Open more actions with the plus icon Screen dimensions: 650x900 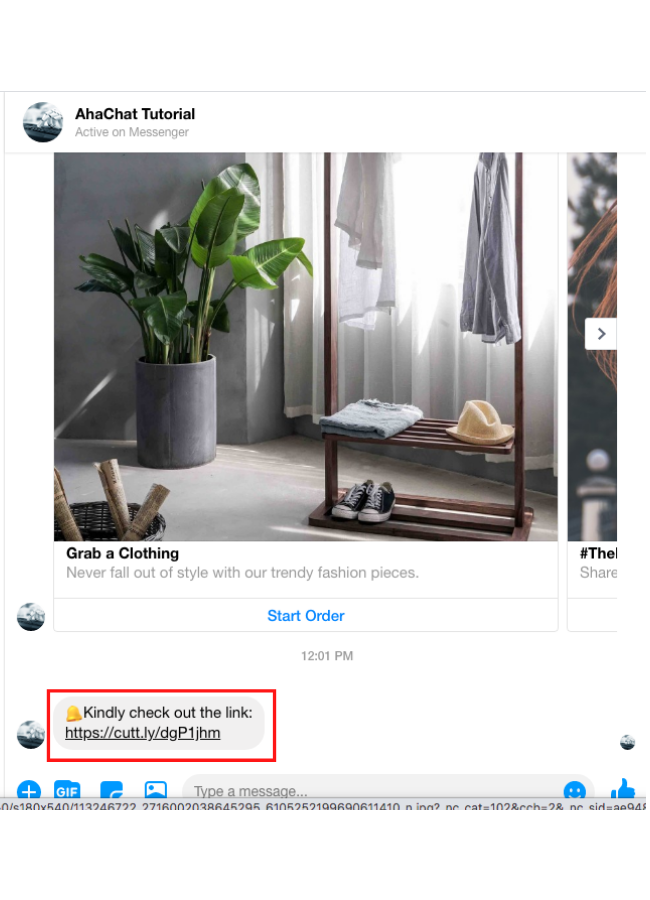pyautogui.click(x=29, y=790)
